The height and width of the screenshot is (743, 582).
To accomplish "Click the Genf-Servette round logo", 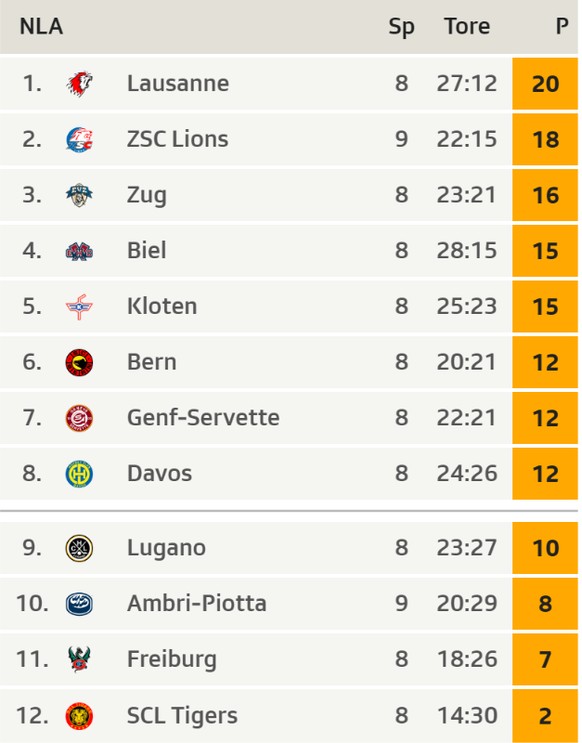I will [79, 418].
